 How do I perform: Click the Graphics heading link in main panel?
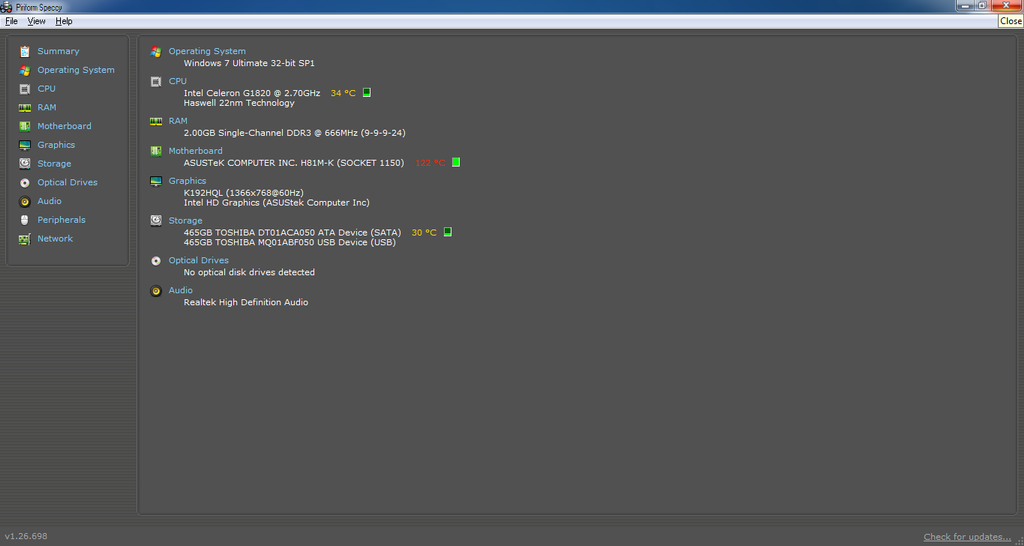click(x=187, y=181)
